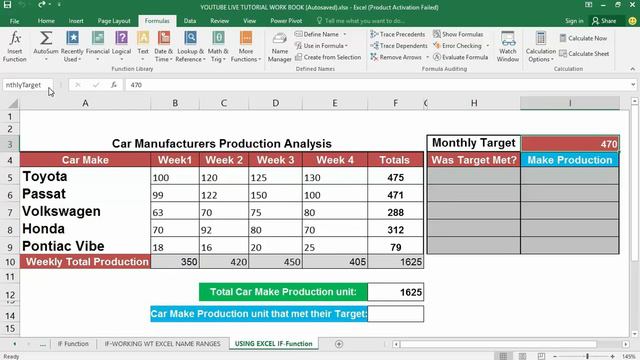The image size is (640, 360).
Task: Select column A header
Action: point(85,103)
